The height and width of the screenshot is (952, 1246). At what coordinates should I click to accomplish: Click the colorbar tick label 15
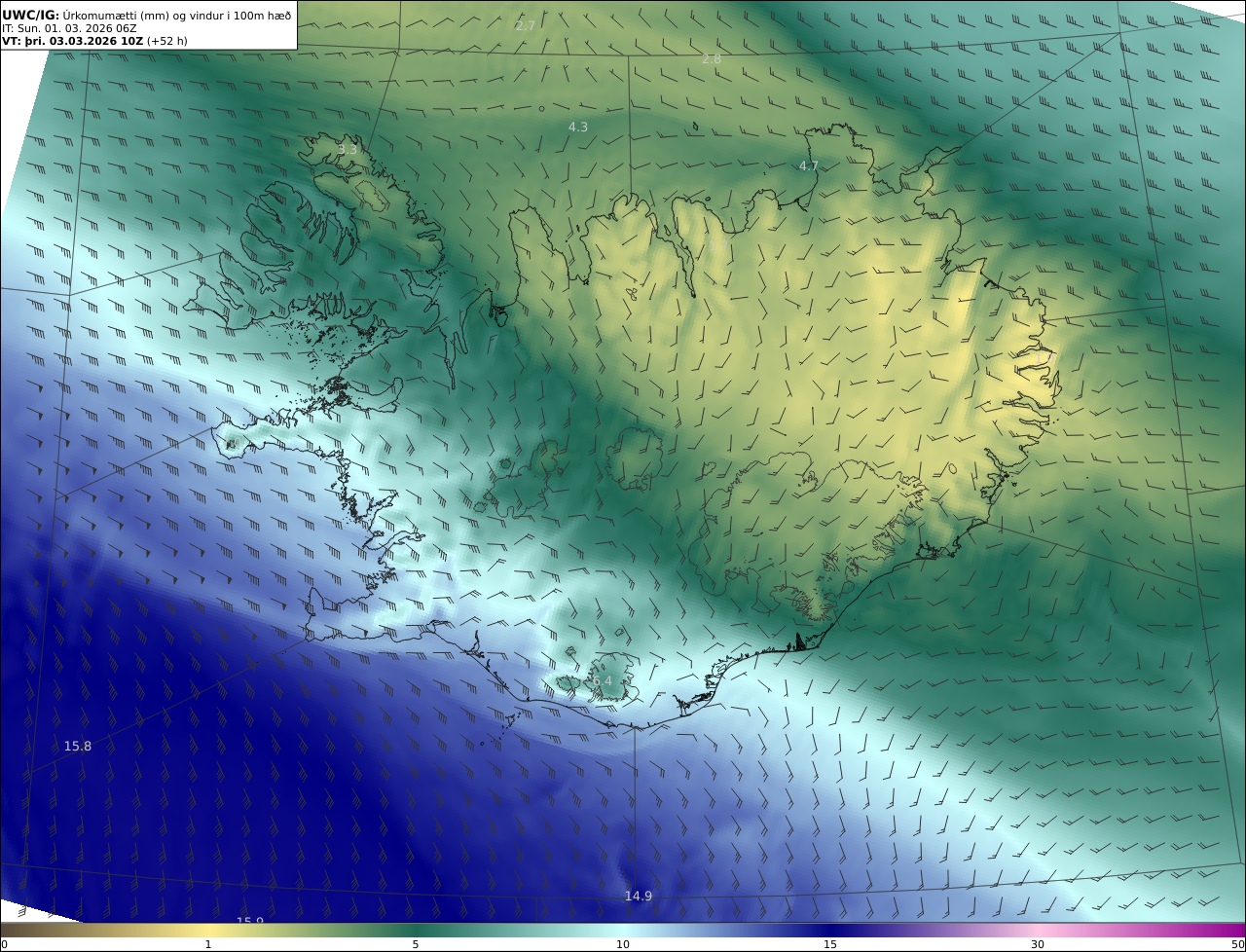(830, 944)
